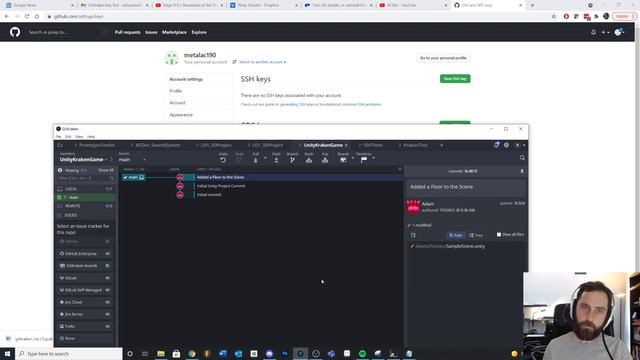Click the sort files icon under 1 modified
The height and width of the screenshot is (360, 640).
pyautogui.click(x=413, y=235)
